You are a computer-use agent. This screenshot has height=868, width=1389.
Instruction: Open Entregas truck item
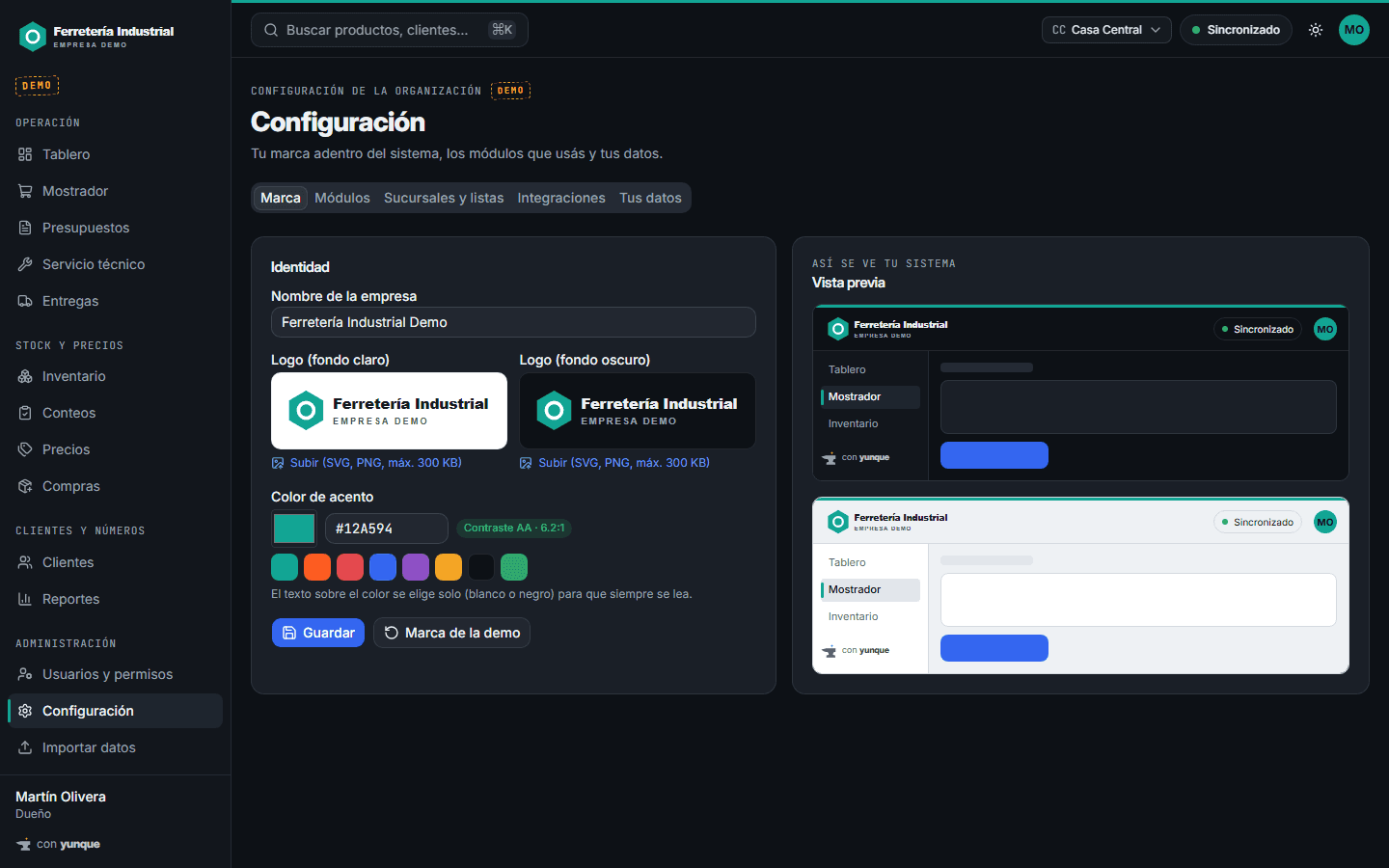[x=115, y=301]
